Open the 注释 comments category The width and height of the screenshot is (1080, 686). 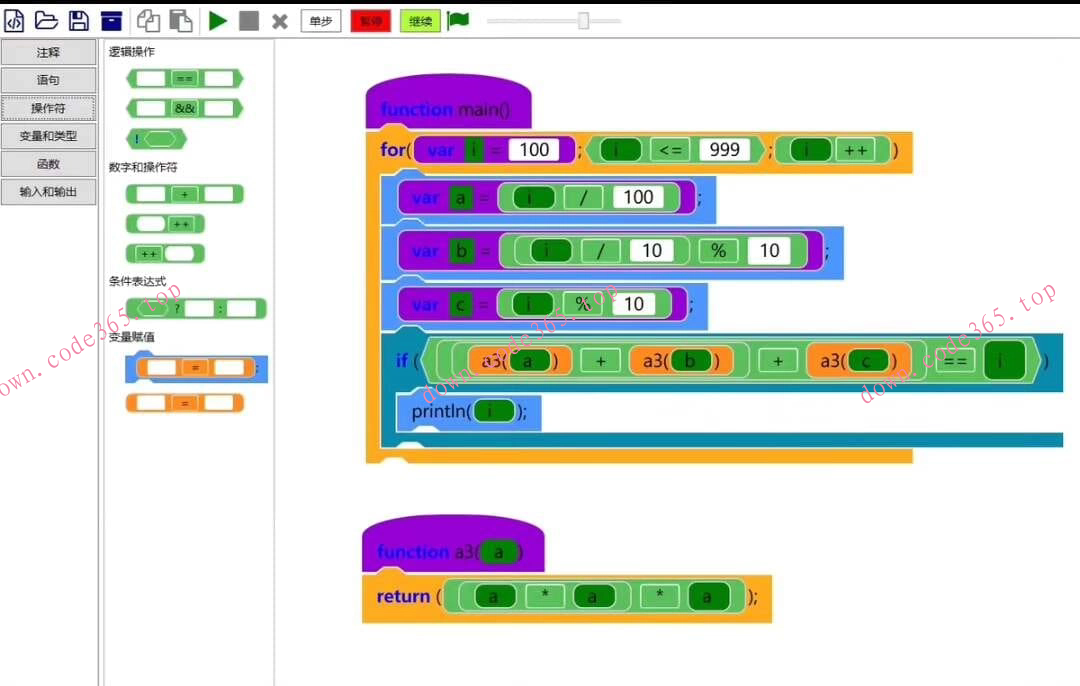click(48, 52)
